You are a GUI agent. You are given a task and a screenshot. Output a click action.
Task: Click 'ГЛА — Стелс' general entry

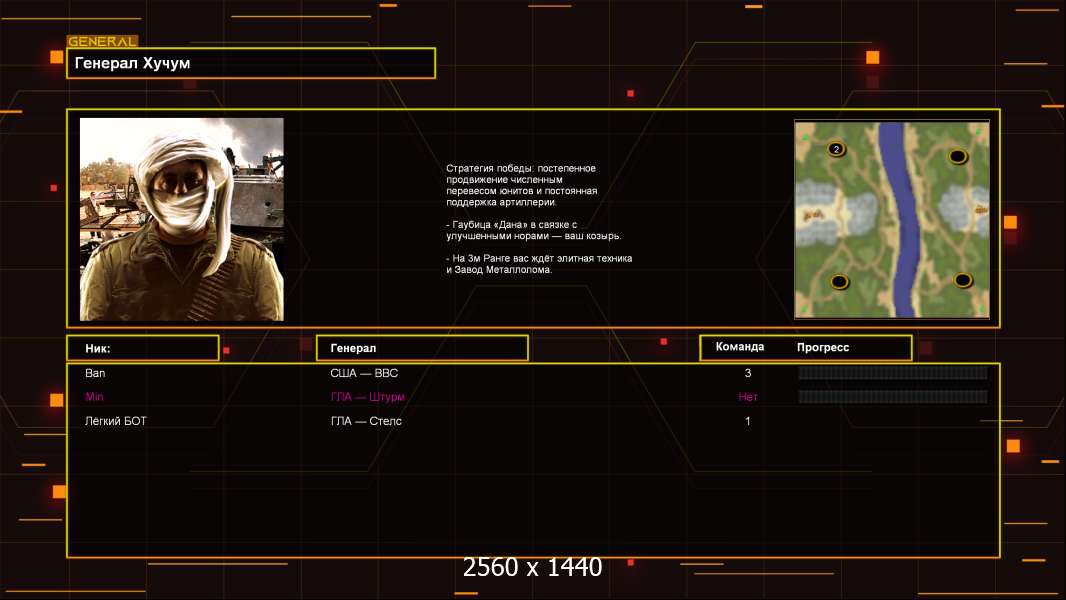coord(366,421)
